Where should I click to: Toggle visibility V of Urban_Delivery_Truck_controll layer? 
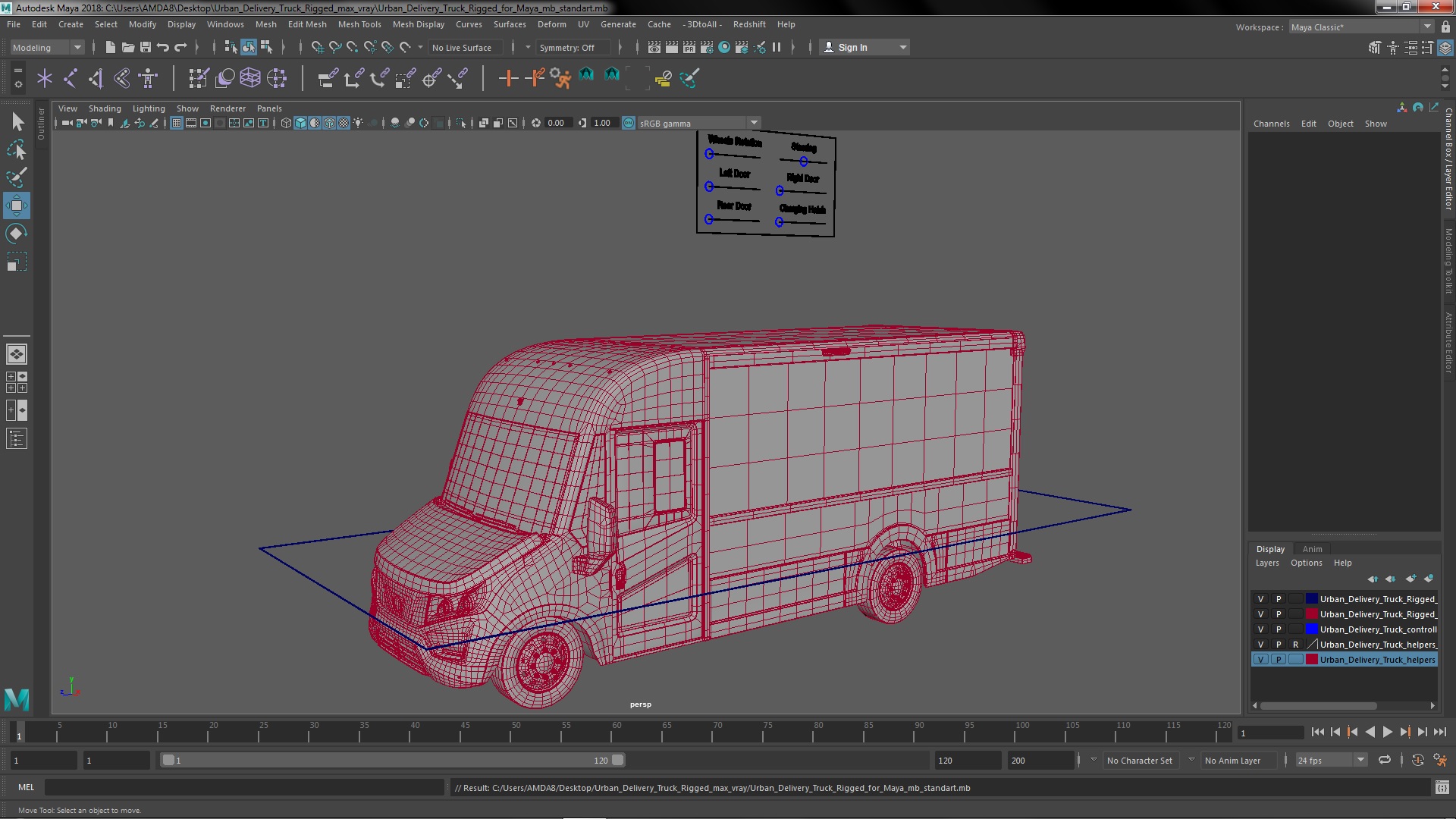[x=1261, y=629]
